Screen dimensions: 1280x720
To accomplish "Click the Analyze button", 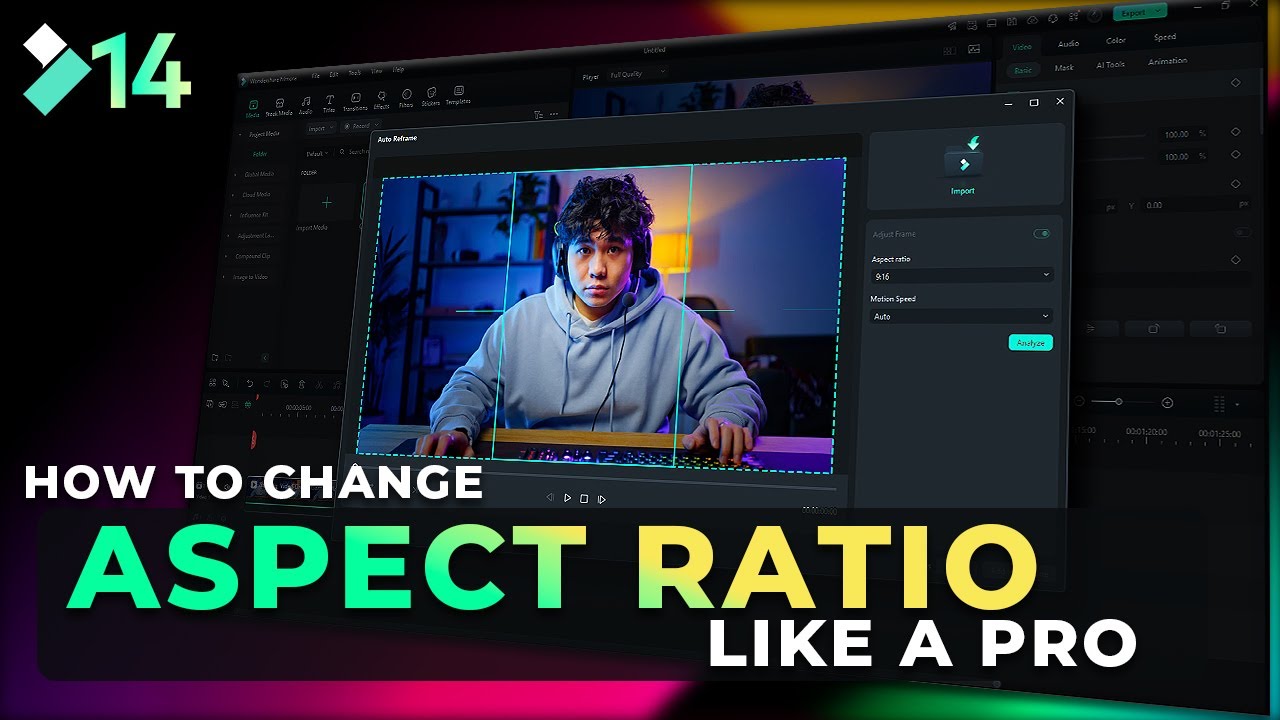I will (1030, 342).
